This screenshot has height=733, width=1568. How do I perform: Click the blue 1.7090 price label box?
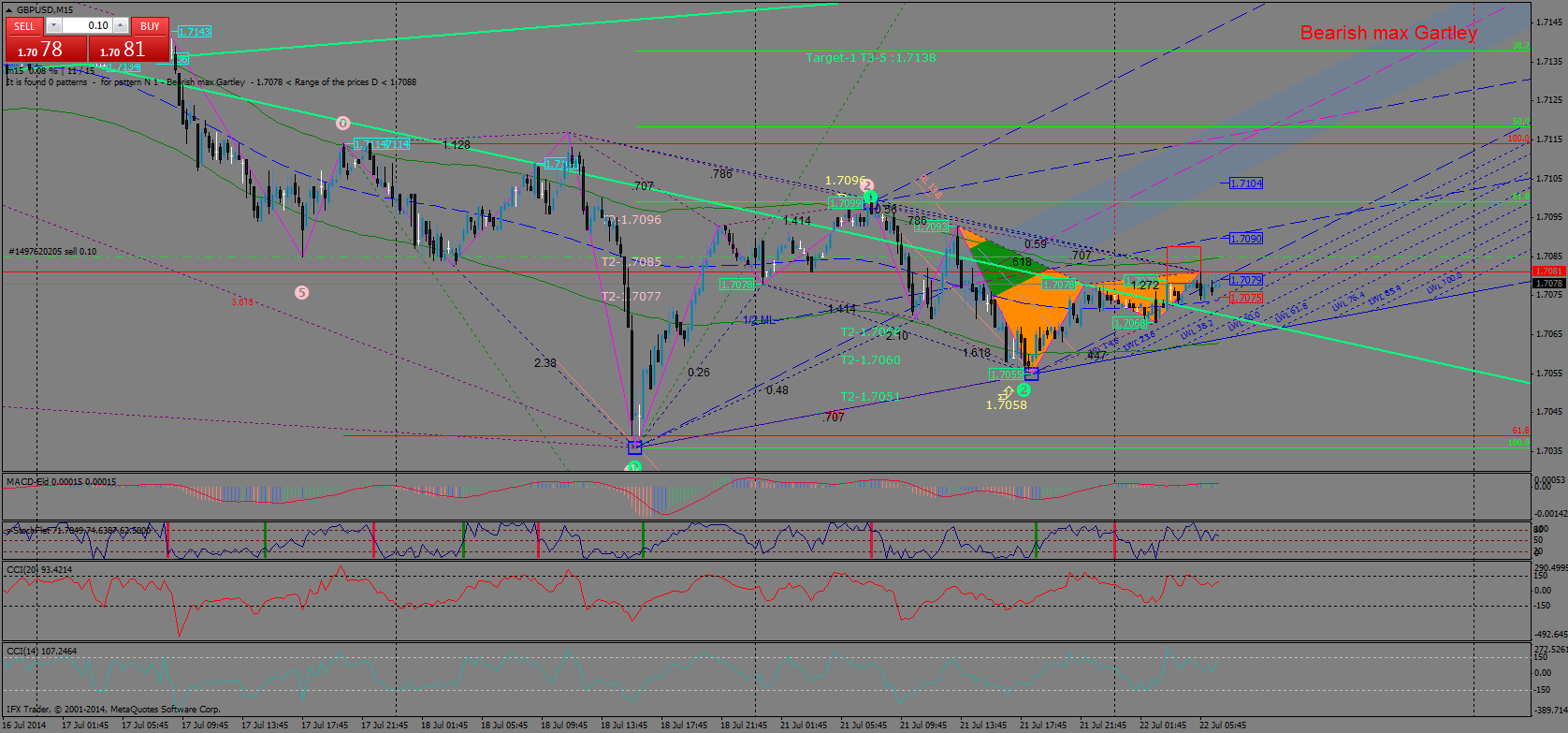1245,240
